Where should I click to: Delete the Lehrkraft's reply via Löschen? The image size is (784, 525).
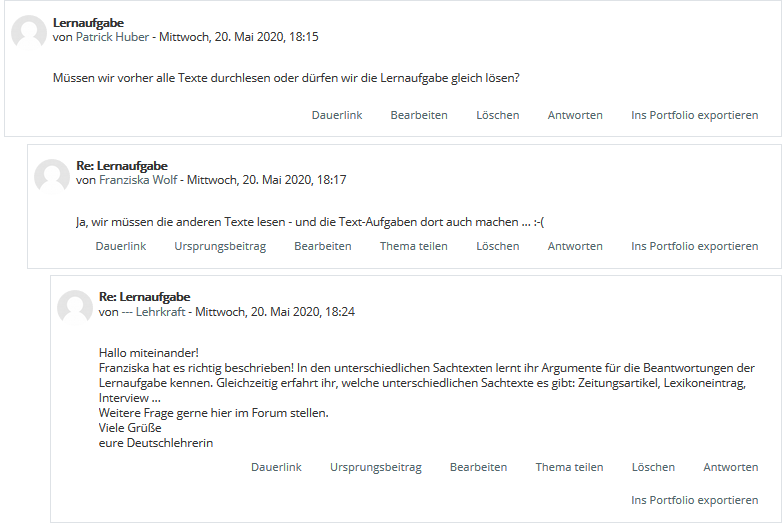(653, 467)
